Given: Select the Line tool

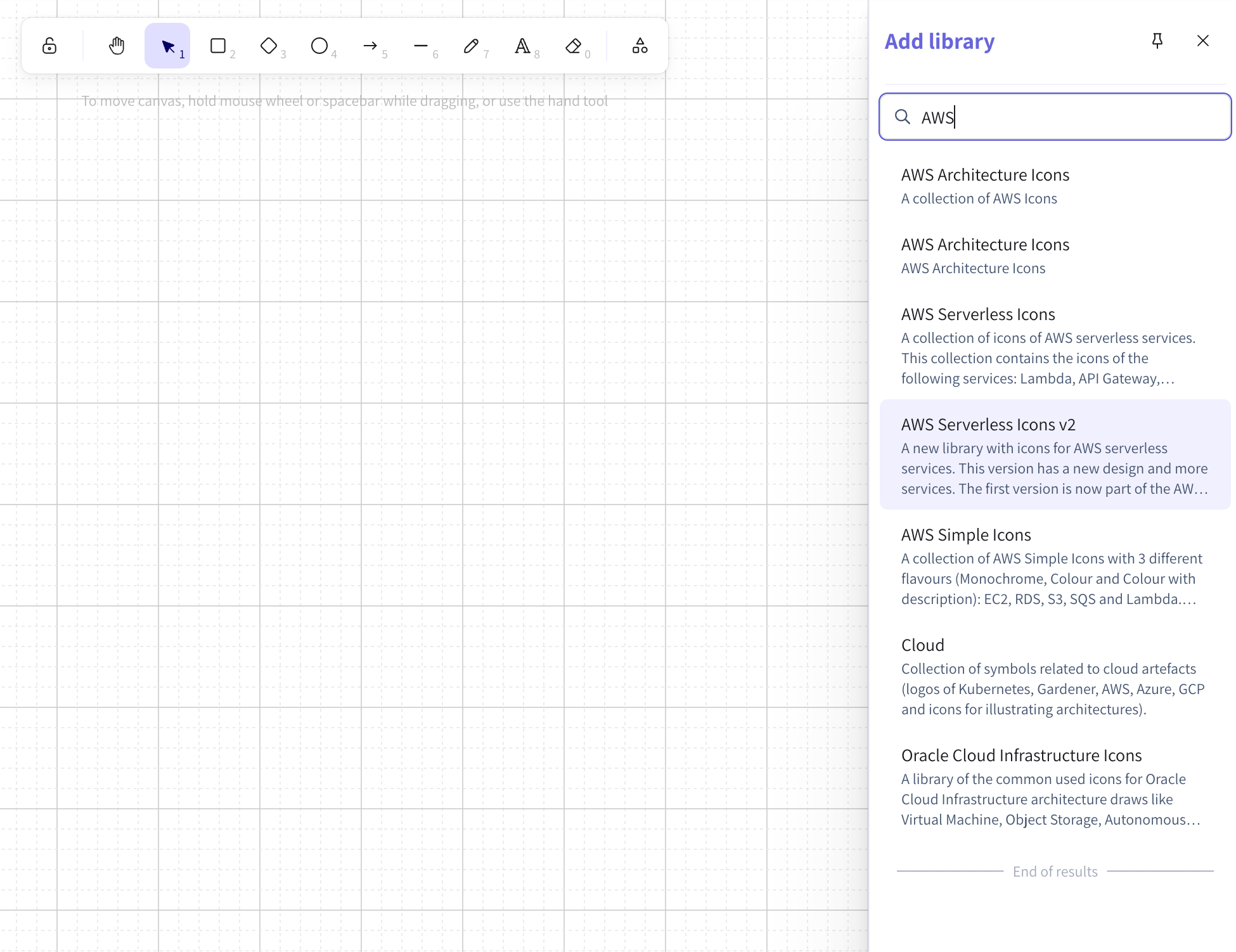Looking at the screenshot, I should click(422, 45).
